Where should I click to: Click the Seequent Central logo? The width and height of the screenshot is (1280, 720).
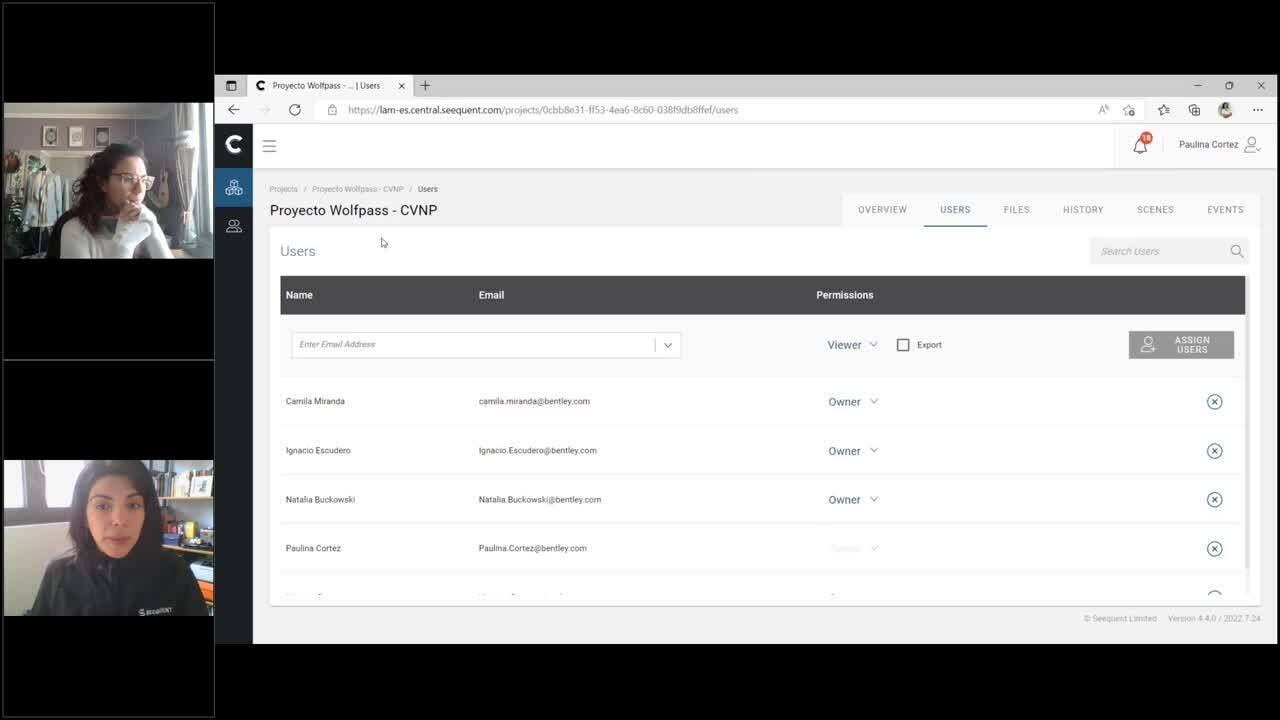tap(234, 145)
